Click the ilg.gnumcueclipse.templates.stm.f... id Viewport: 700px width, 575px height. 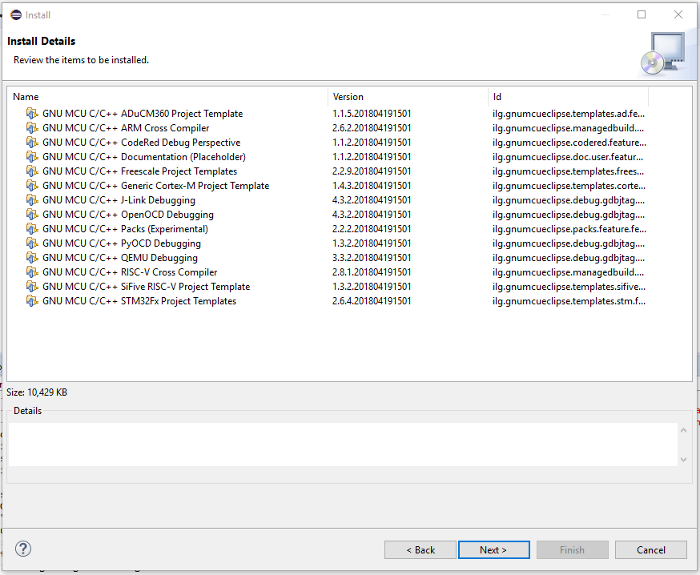click(569, 301)
